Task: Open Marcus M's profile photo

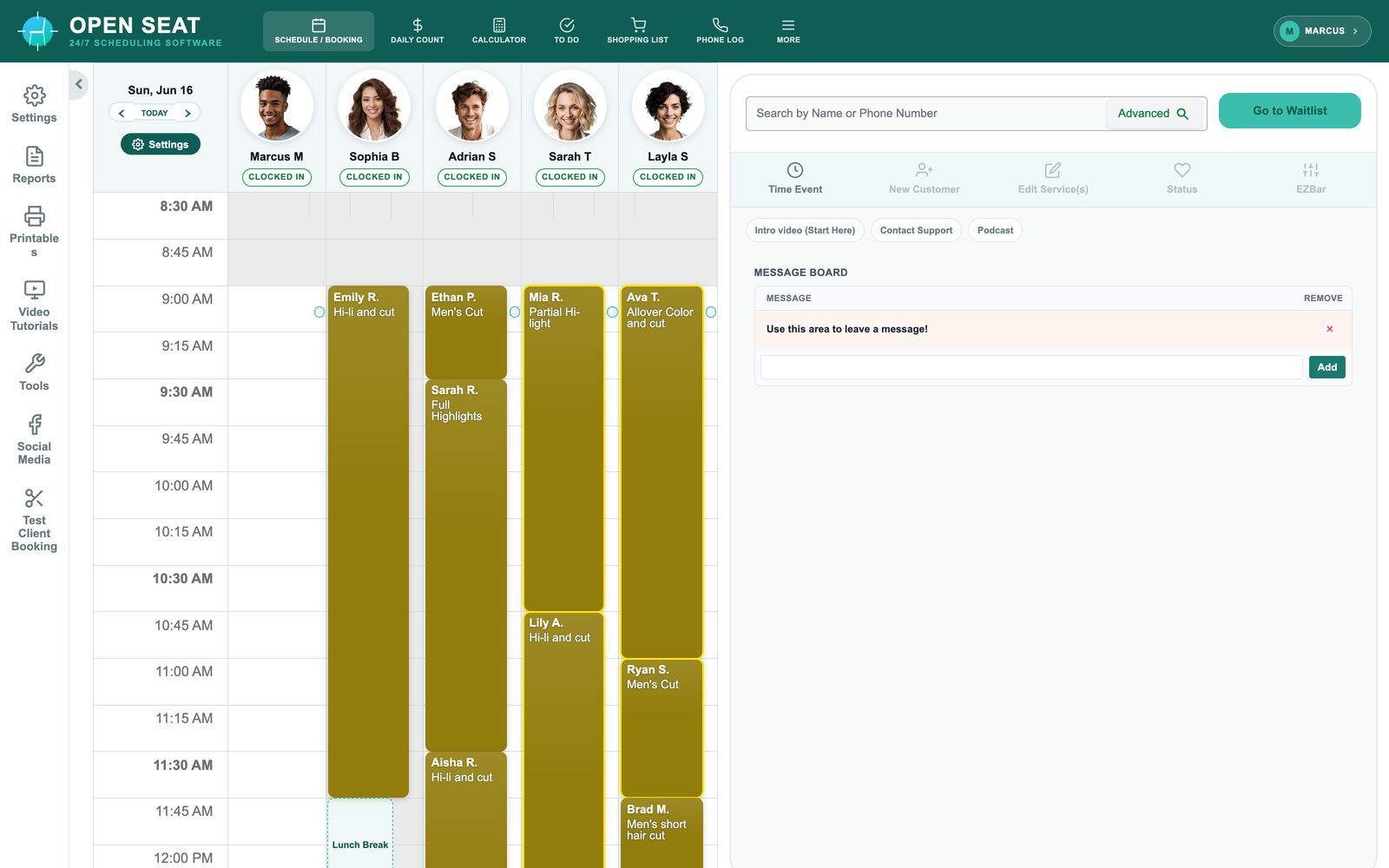Action: [x=277, y=107]
